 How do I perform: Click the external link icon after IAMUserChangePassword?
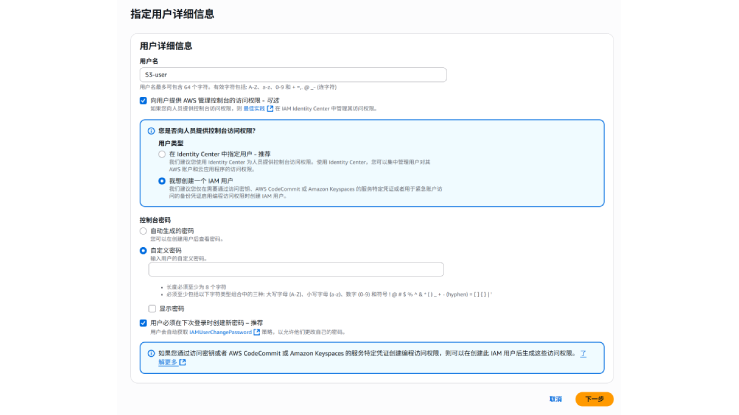coord(257,332)
